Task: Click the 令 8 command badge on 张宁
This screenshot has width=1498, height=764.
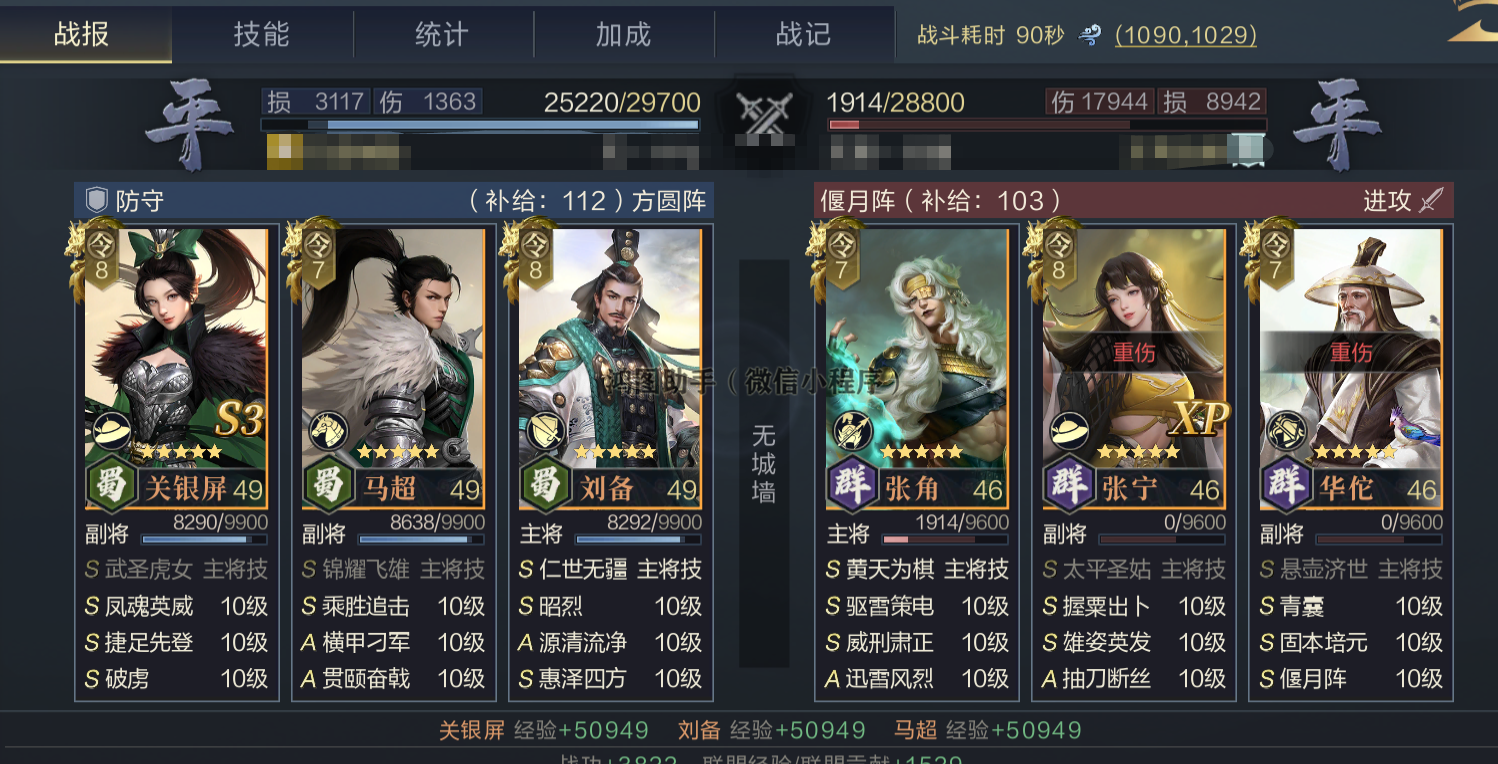Action: pyautogui.click(x=1056, y=254)
